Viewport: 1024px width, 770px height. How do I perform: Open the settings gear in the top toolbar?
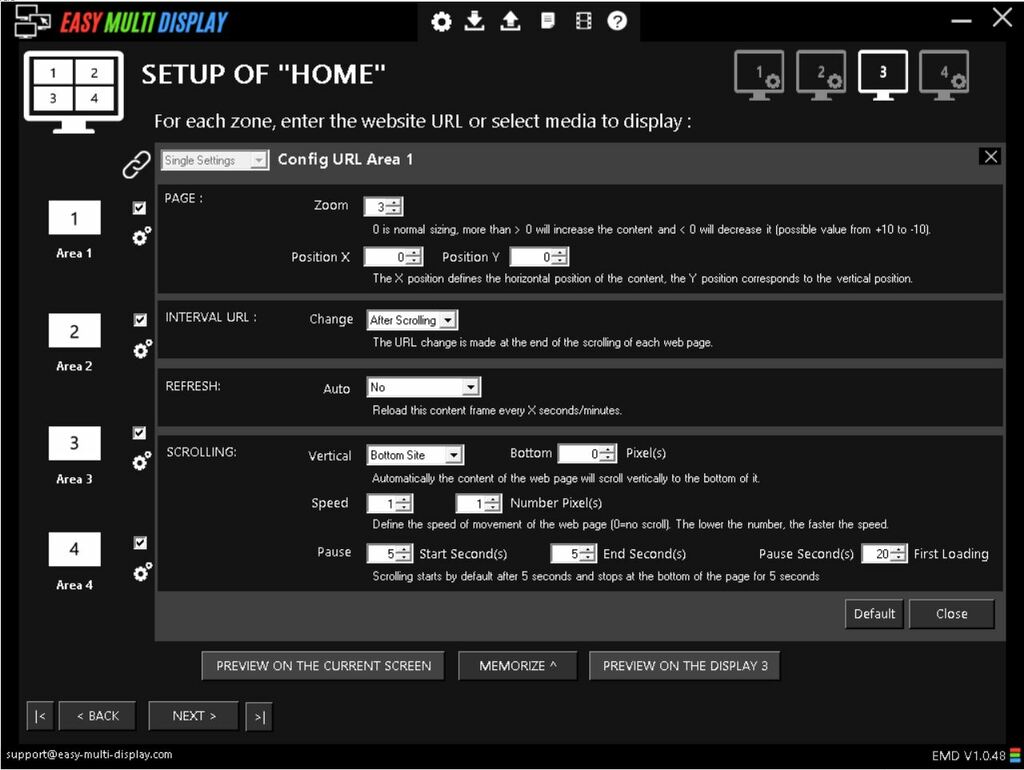pos(441,20)
